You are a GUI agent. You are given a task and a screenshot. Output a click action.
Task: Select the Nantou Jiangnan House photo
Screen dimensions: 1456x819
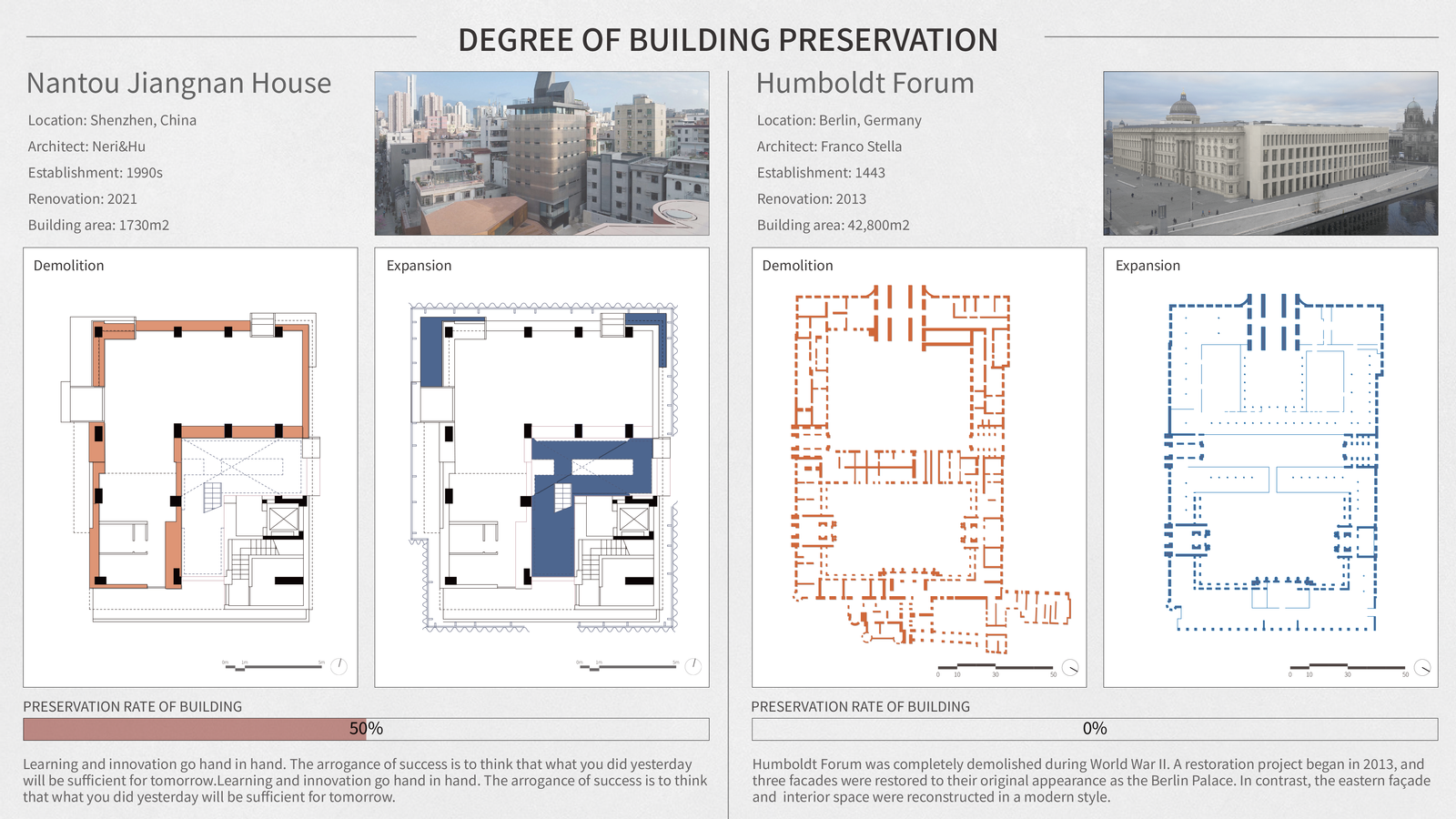pyautogui.click(x=541, y=154)
